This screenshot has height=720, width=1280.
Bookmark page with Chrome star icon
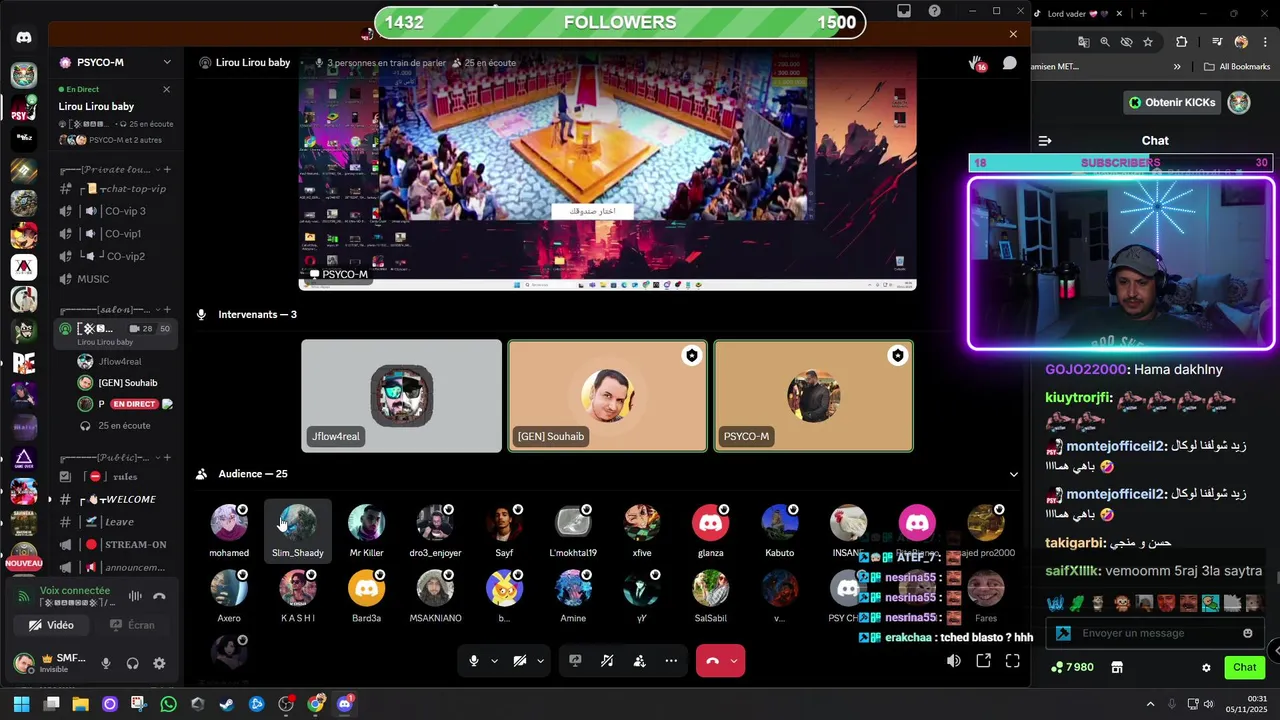pos(1148,42)
